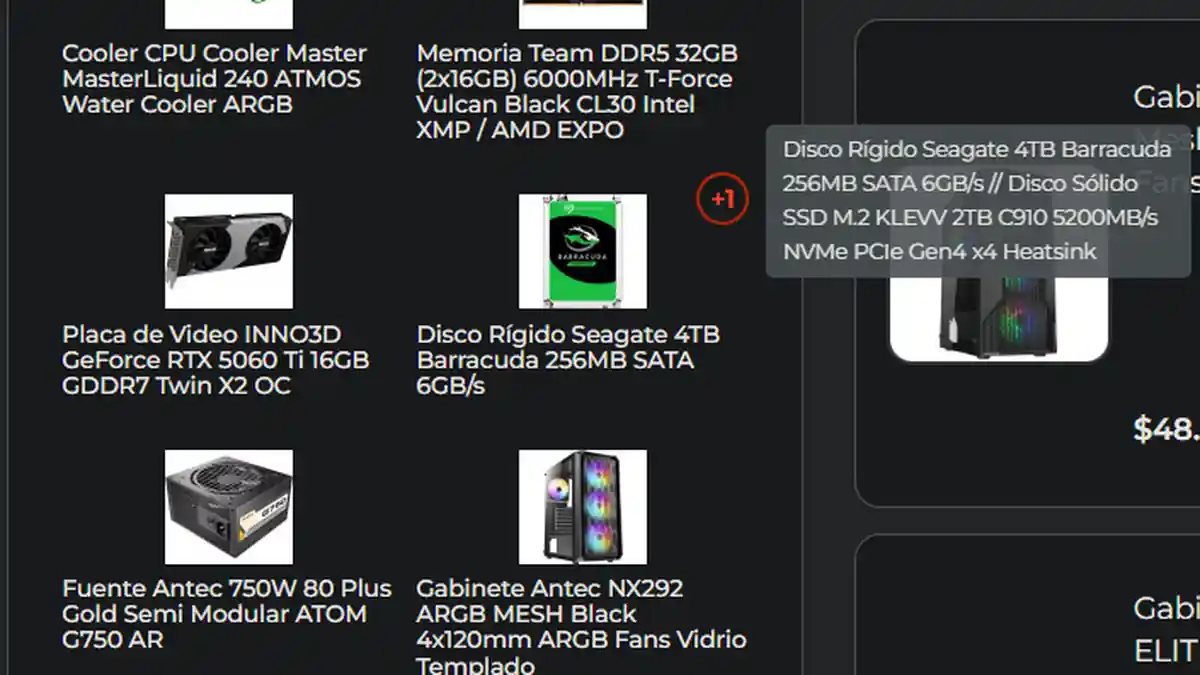This screenshot has height=675, width=1200.
Task: Open Fuente Antec 750W 80 Plus title
Action: tap(227, 614)
